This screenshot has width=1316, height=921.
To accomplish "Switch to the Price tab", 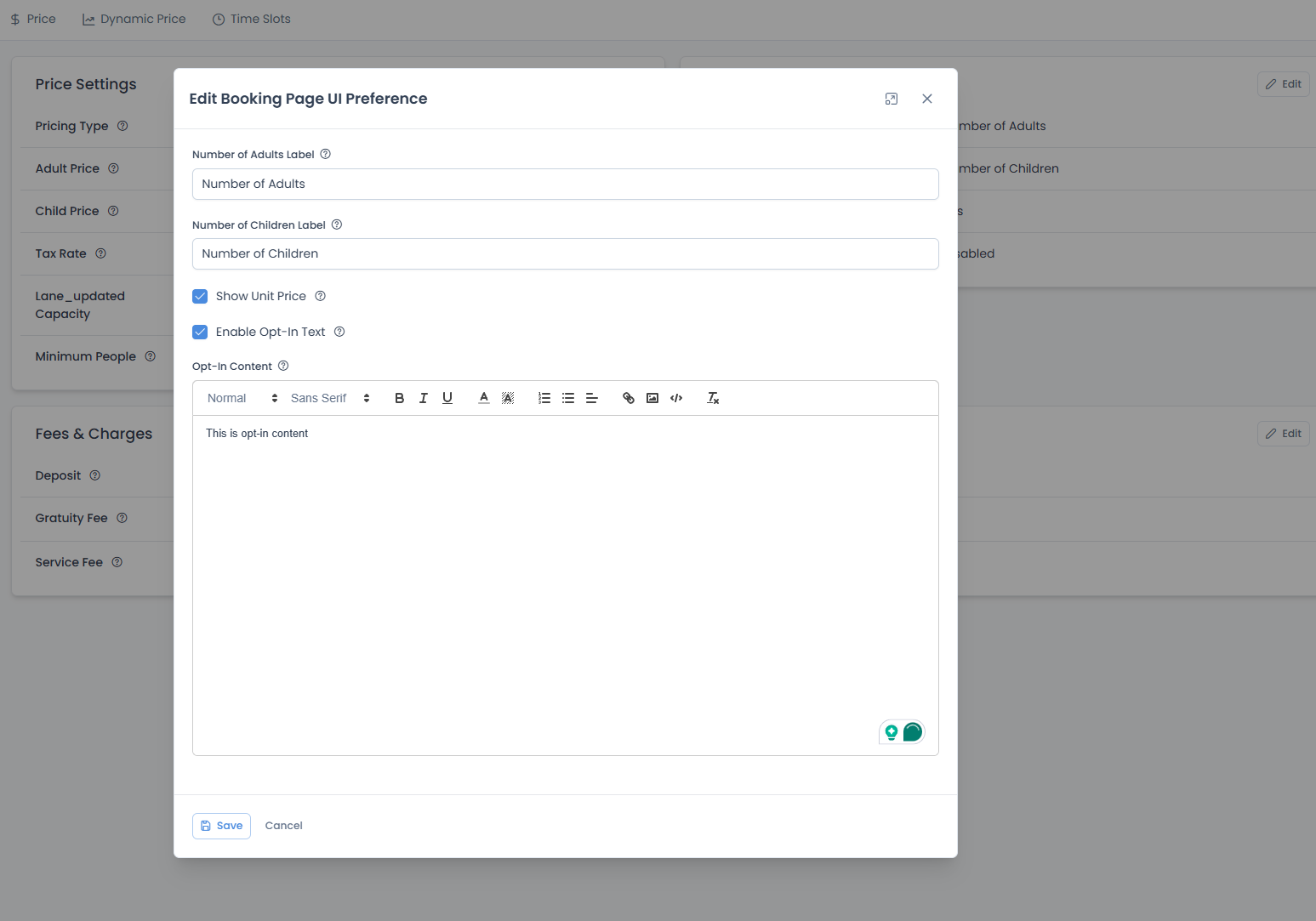I will (x=33, y=19).
